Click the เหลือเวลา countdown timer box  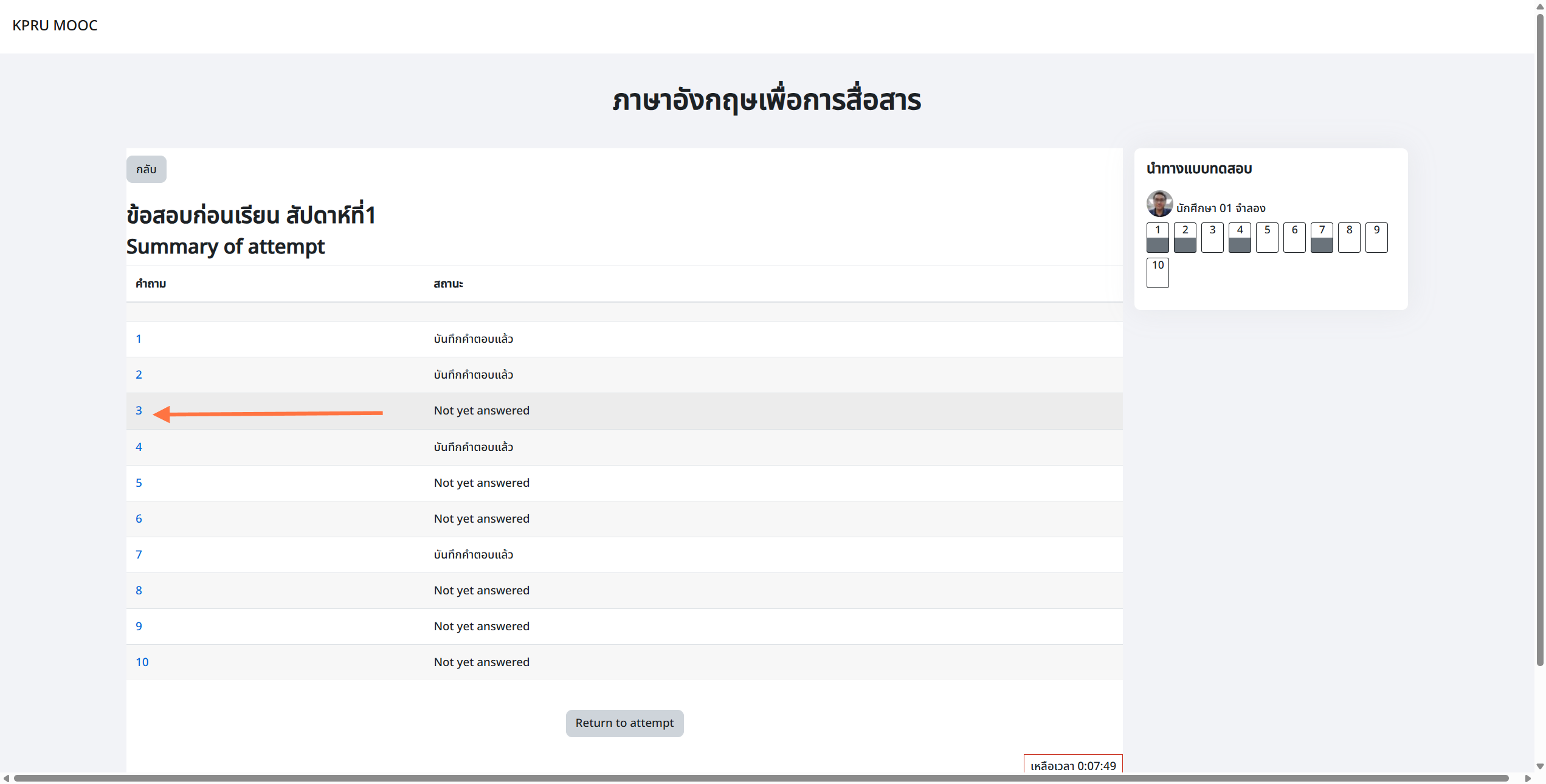tap(1073, 765)
